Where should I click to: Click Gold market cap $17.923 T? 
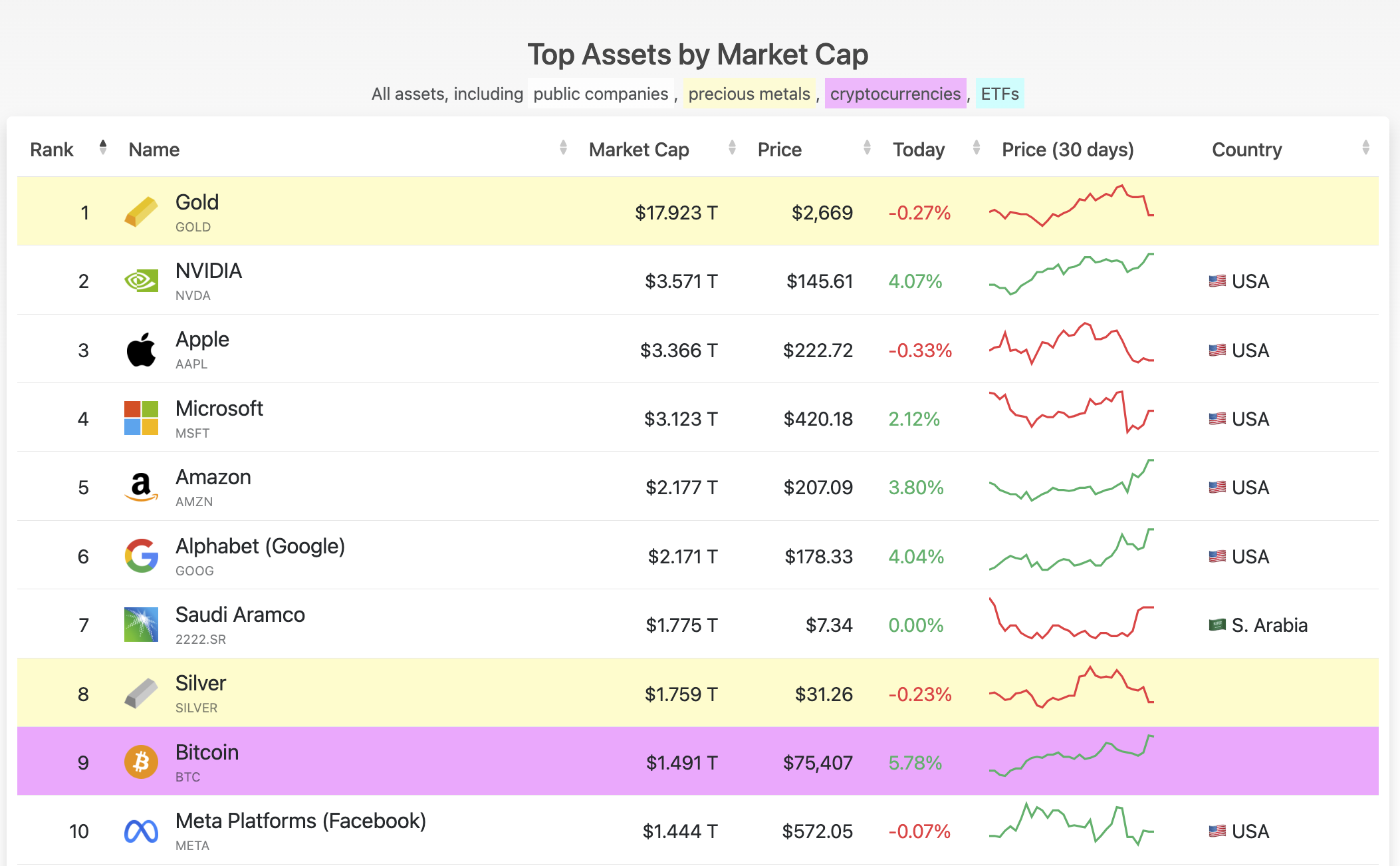(x=676, y=213)
